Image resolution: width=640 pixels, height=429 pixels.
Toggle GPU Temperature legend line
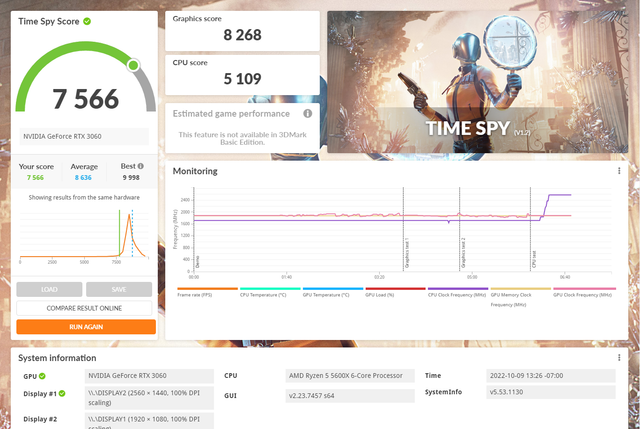click(333, 291)
